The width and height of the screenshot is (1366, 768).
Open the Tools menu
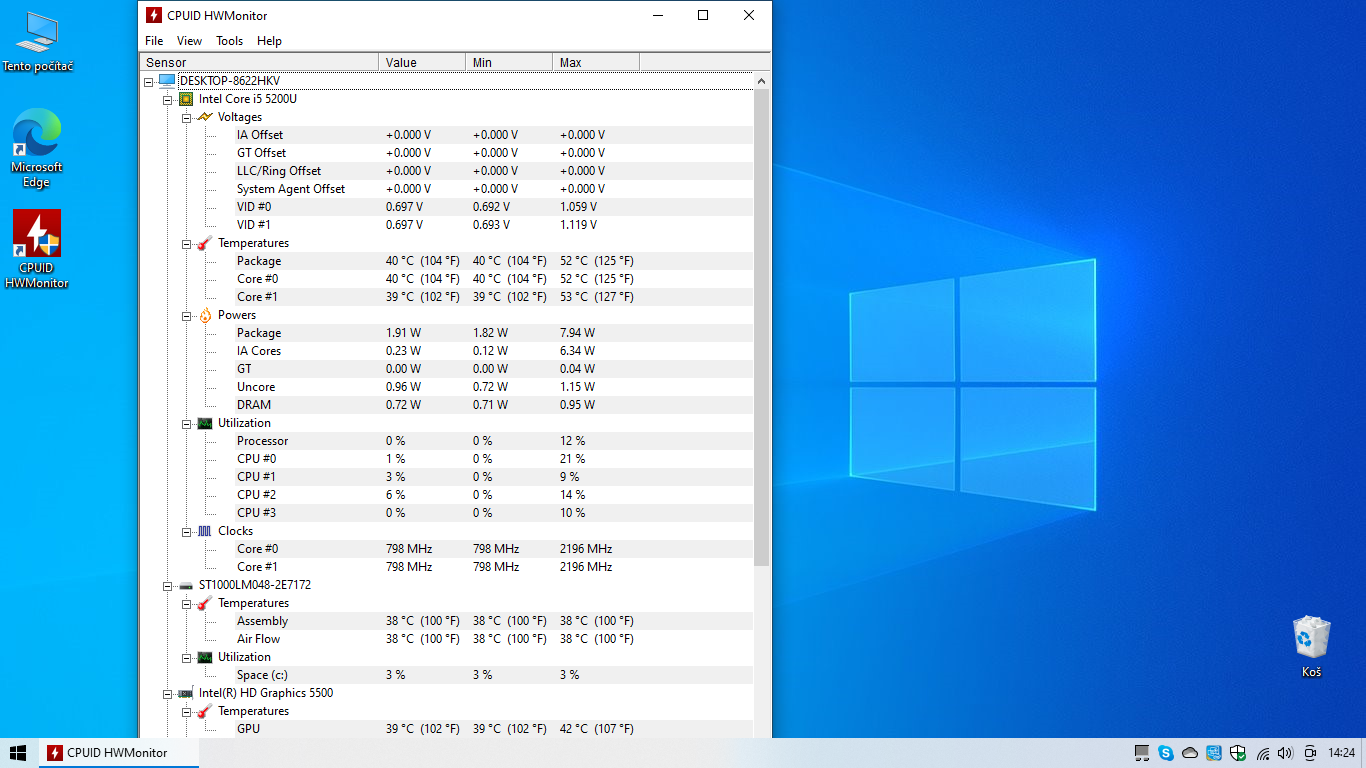tap(229, 41)
